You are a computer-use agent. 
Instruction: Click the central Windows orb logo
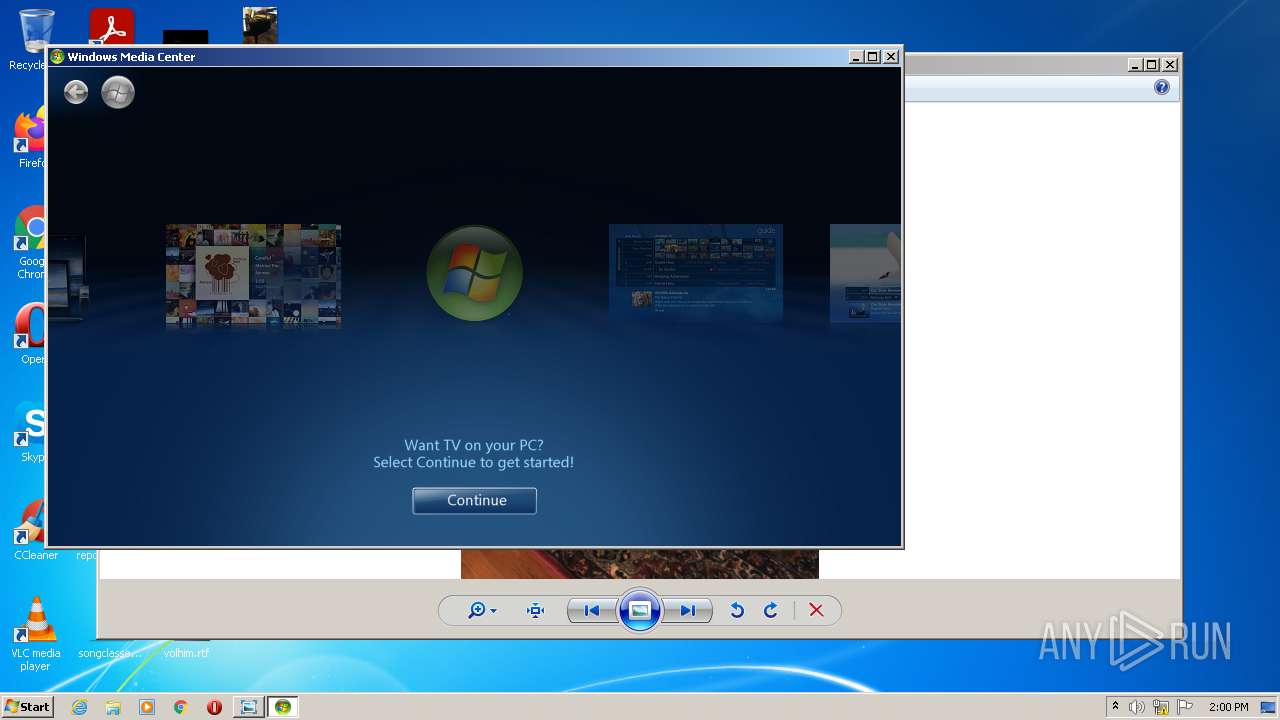(x=474, y=273)
